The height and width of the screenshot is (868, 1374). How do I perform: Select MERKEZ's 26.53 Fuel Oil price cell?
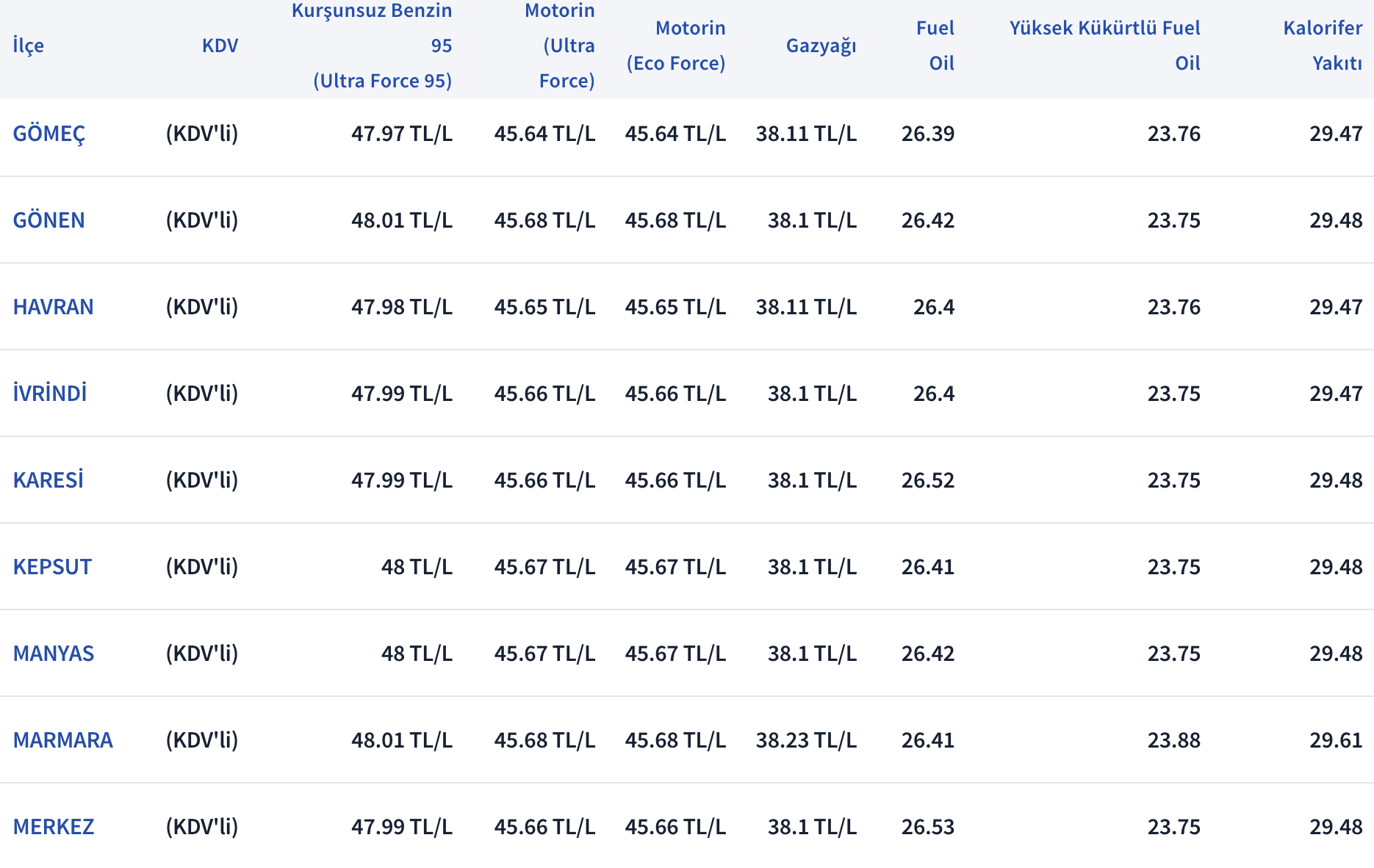[928, 827]
